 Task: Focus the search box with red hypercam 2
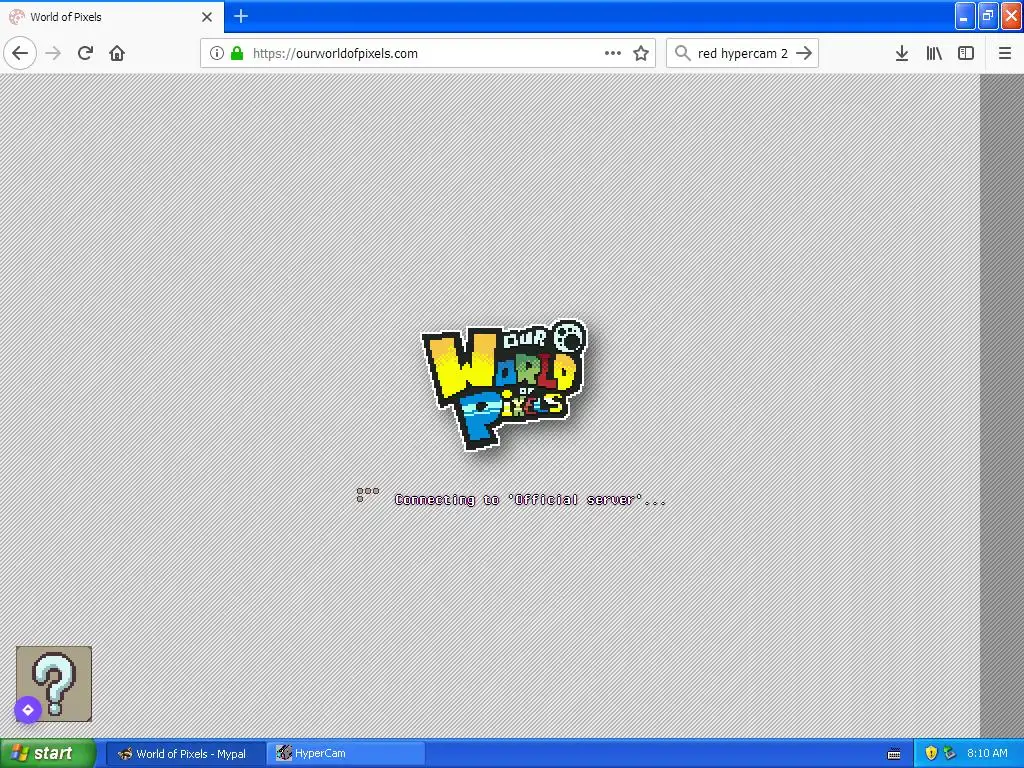coord(742,53)
